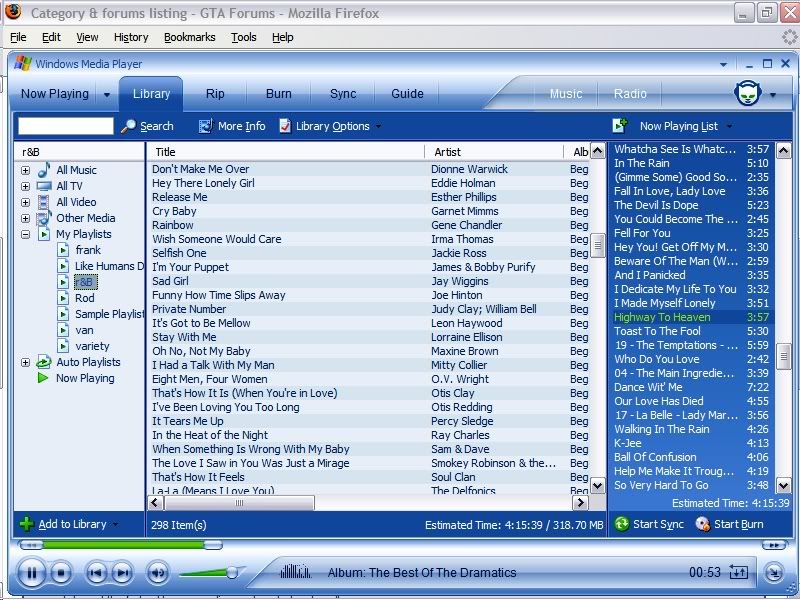Skip back to the previous track
Viewport: 800px width, 600px height.
[x=95, y=573]
